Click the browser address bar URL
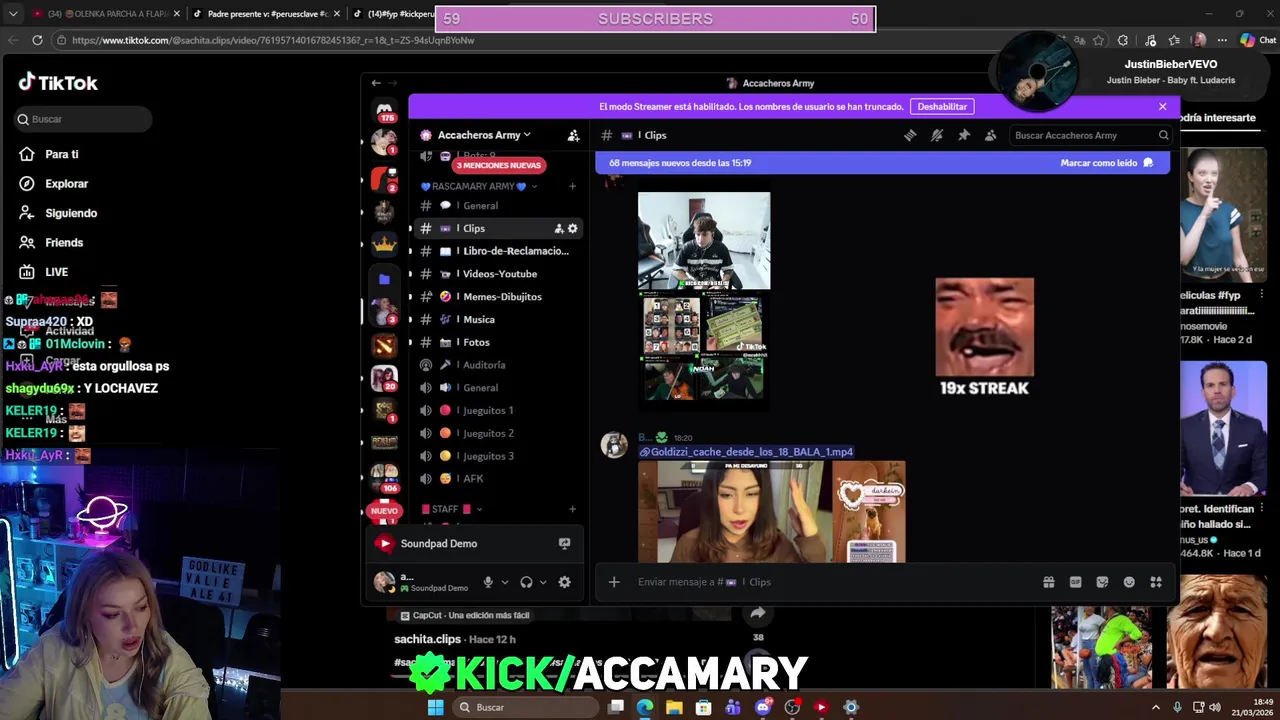The image size is (1280, 720). [x=273, y=40]
